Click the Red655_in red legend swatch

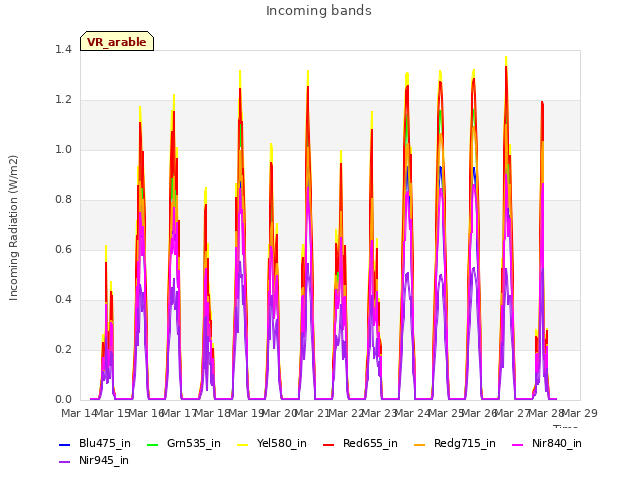point(329,444)
